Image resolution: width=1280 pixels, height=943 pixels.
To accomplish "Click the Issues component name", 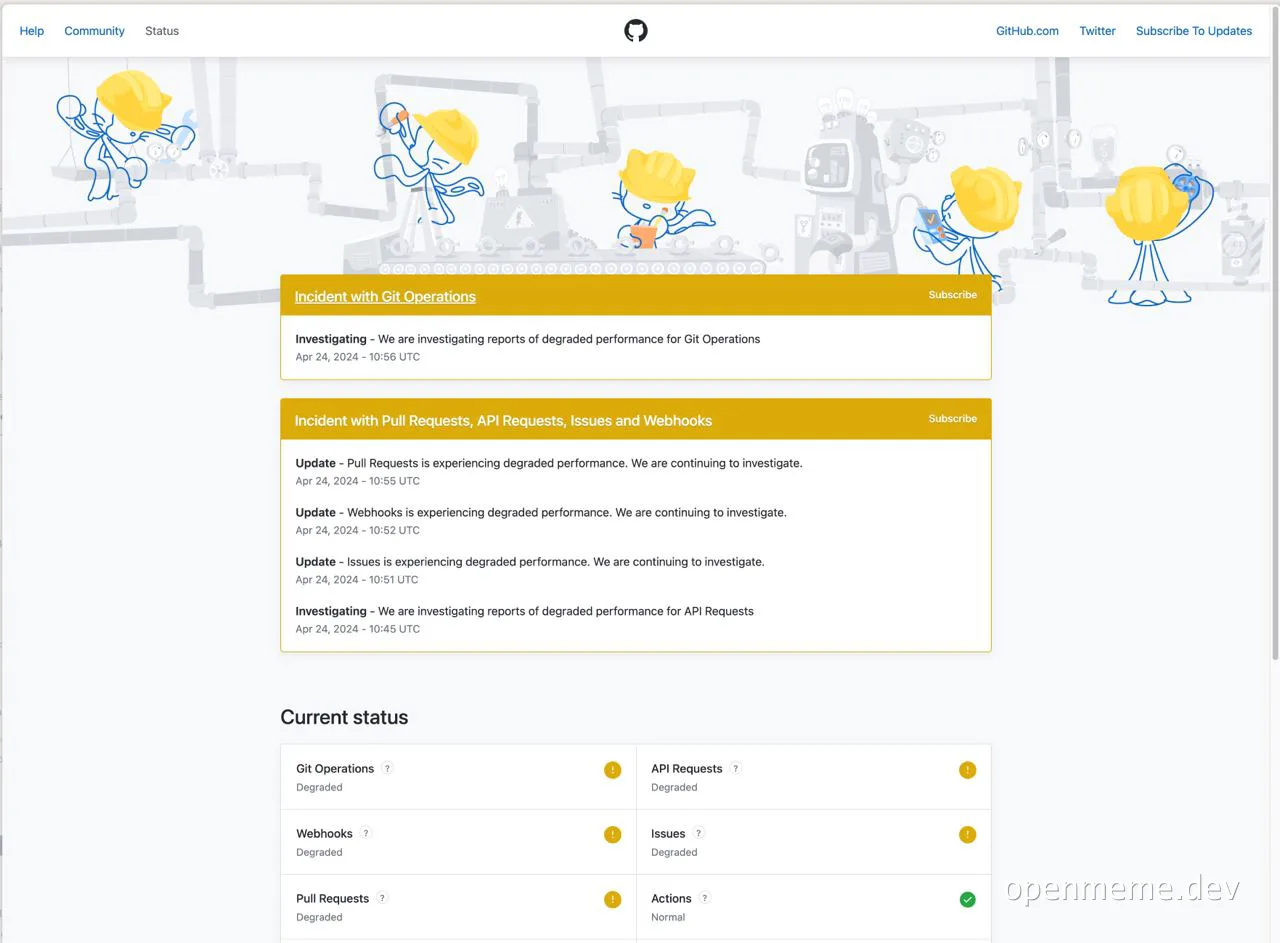I will click(x=668, y=834).
